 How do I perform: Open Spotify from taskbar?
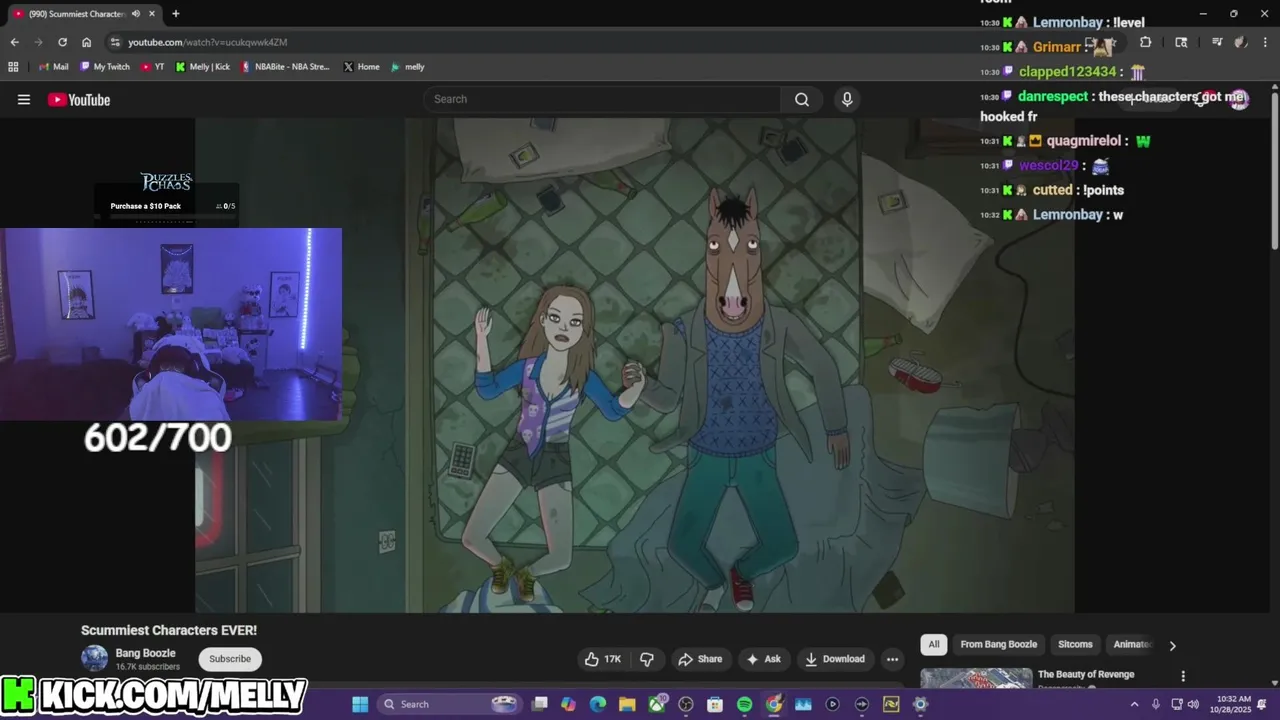pyautogui.click(x=744, y=704)
